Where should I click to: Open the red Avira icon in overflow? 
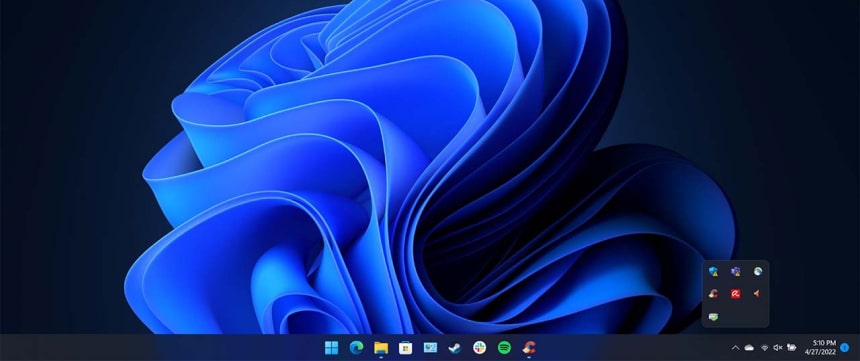(x=735, y=294)
